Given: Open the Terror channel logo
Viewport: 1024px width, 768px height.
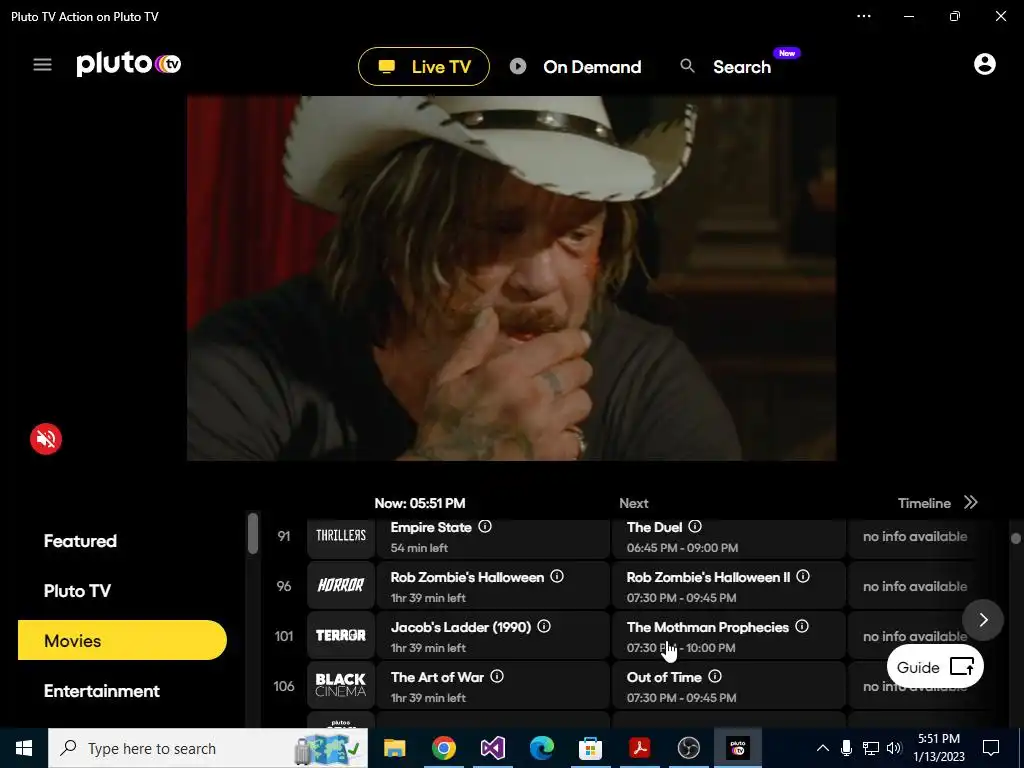Looking at the screenshot, I should click(x=341, y=635).
